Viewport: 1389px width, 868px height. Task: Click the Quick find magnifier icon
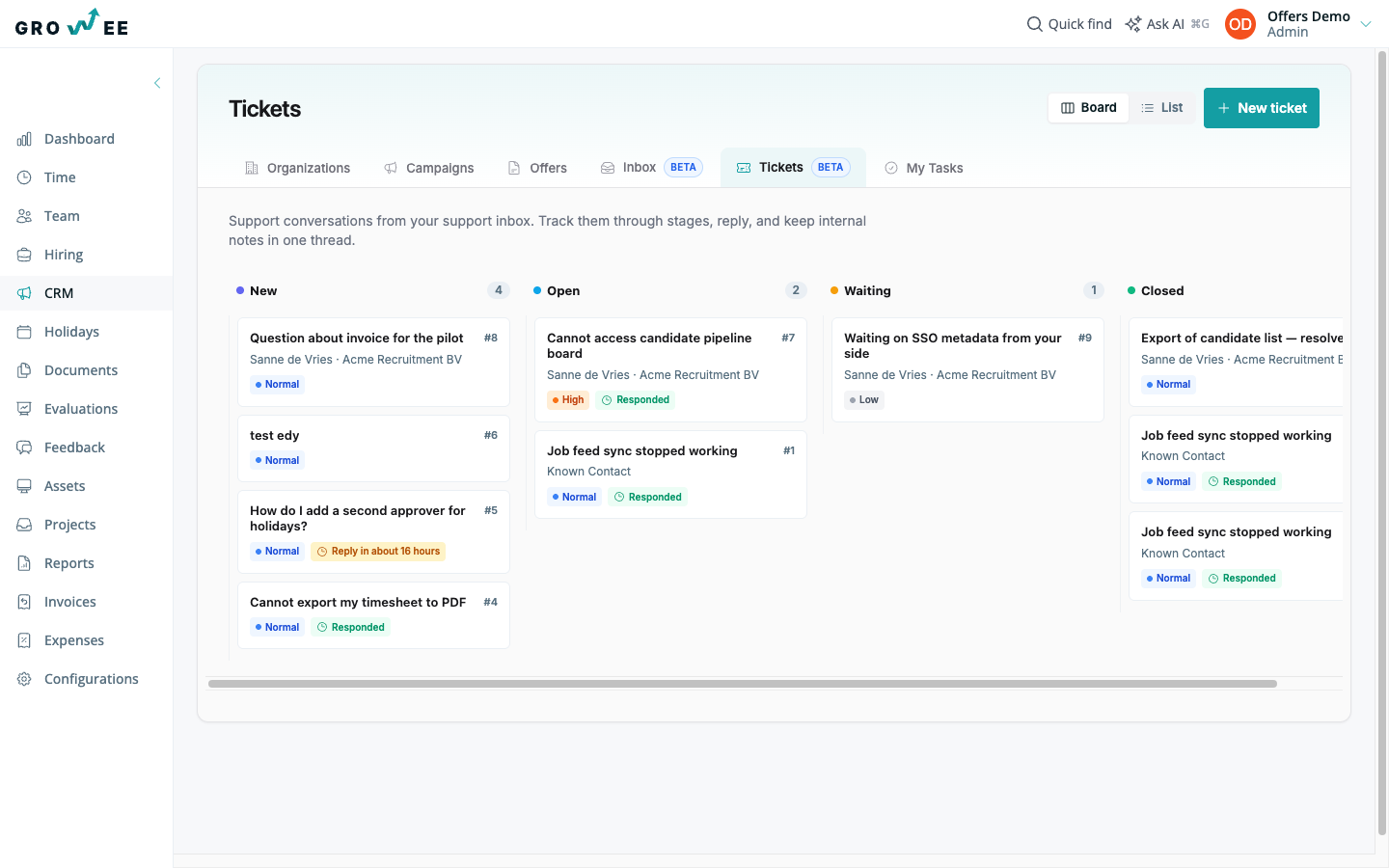(1035, 24)
